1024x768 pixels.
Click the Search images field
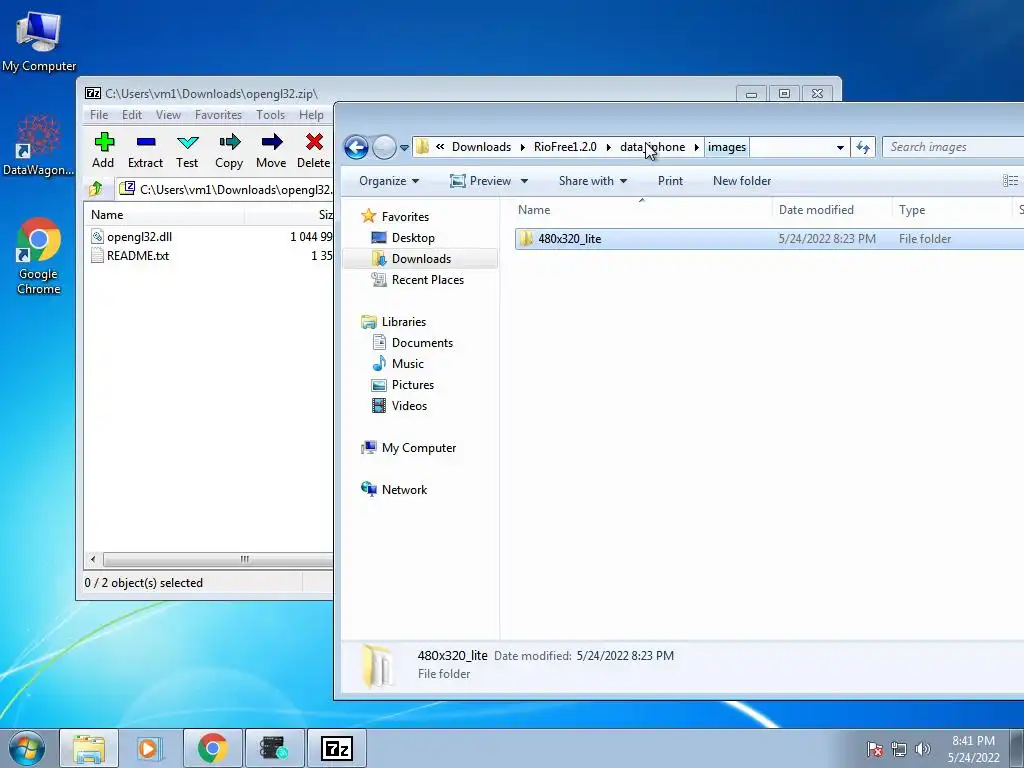[953, 147]
